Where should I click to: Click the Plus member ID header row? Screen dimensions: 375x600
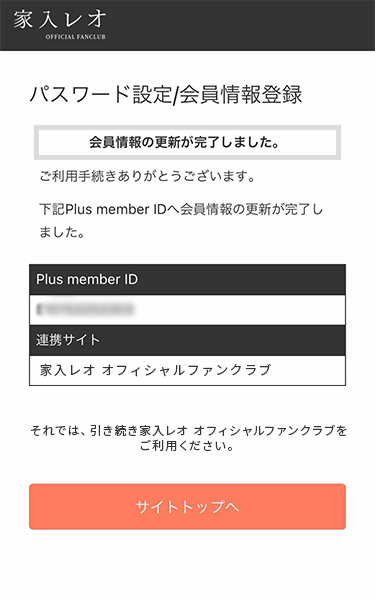pos(188,279)
